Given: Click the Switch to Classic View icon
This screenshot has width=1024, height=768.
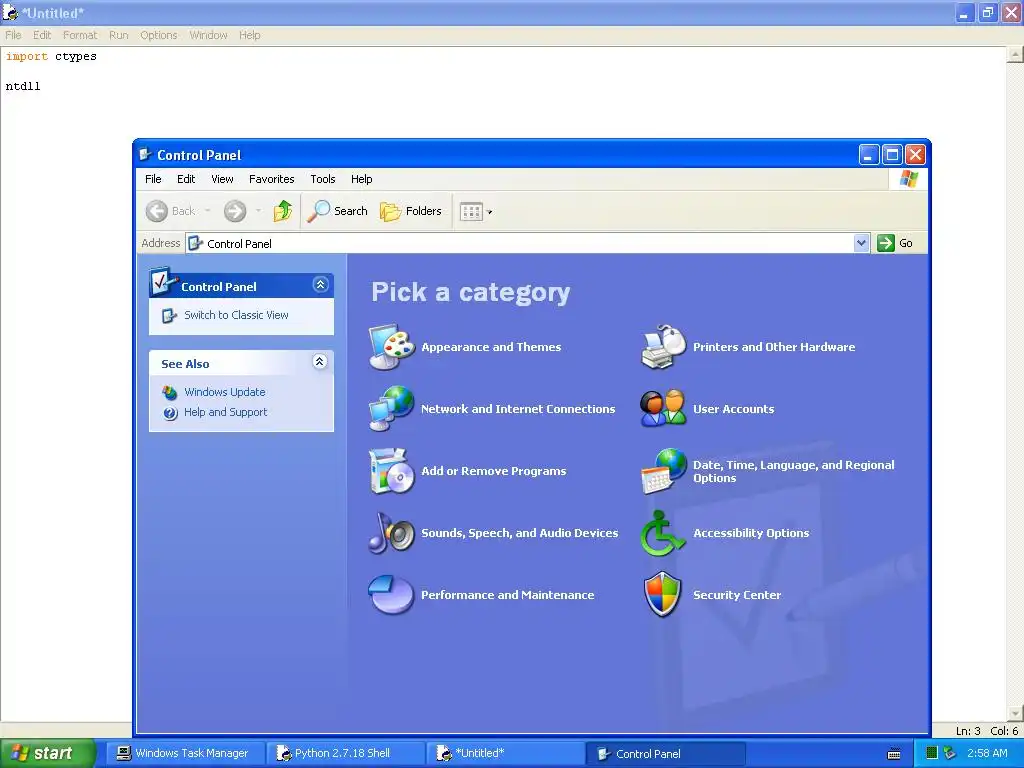Looking at the screenshot, I should 169,315.
